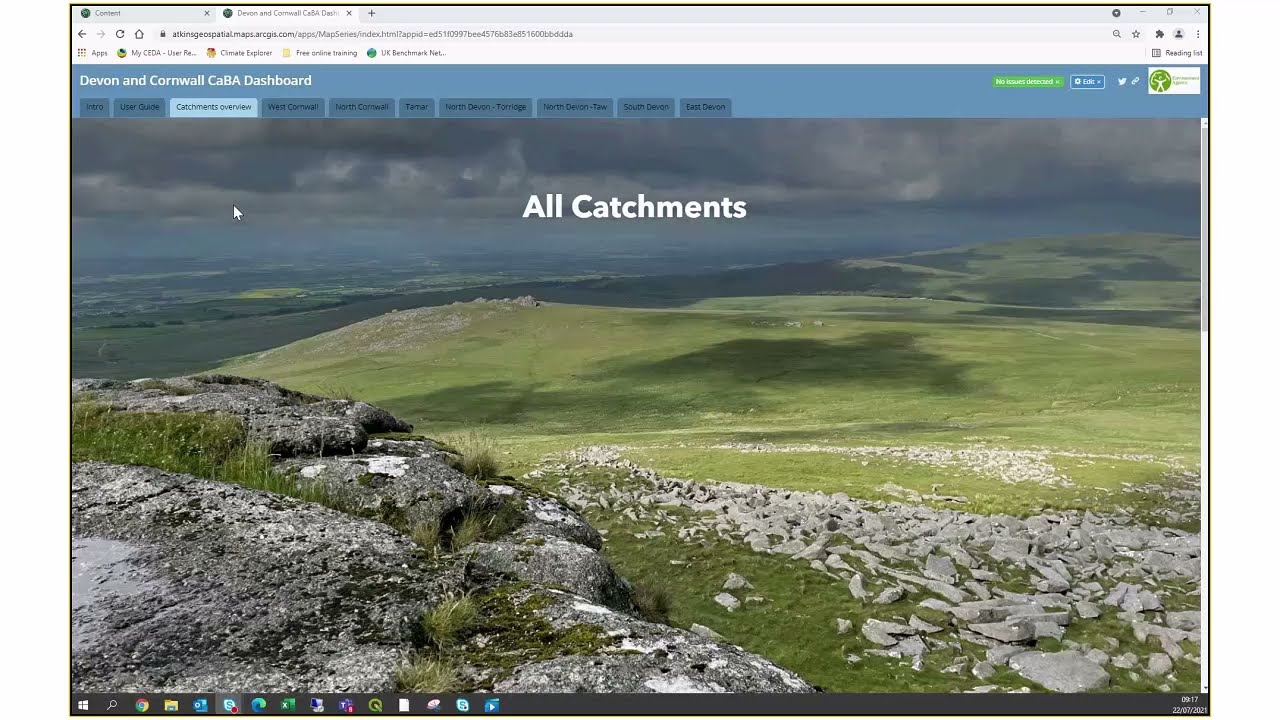This screenshot has width=1280, height=720.
Task: Reload the current page
Action: [120, 34]
